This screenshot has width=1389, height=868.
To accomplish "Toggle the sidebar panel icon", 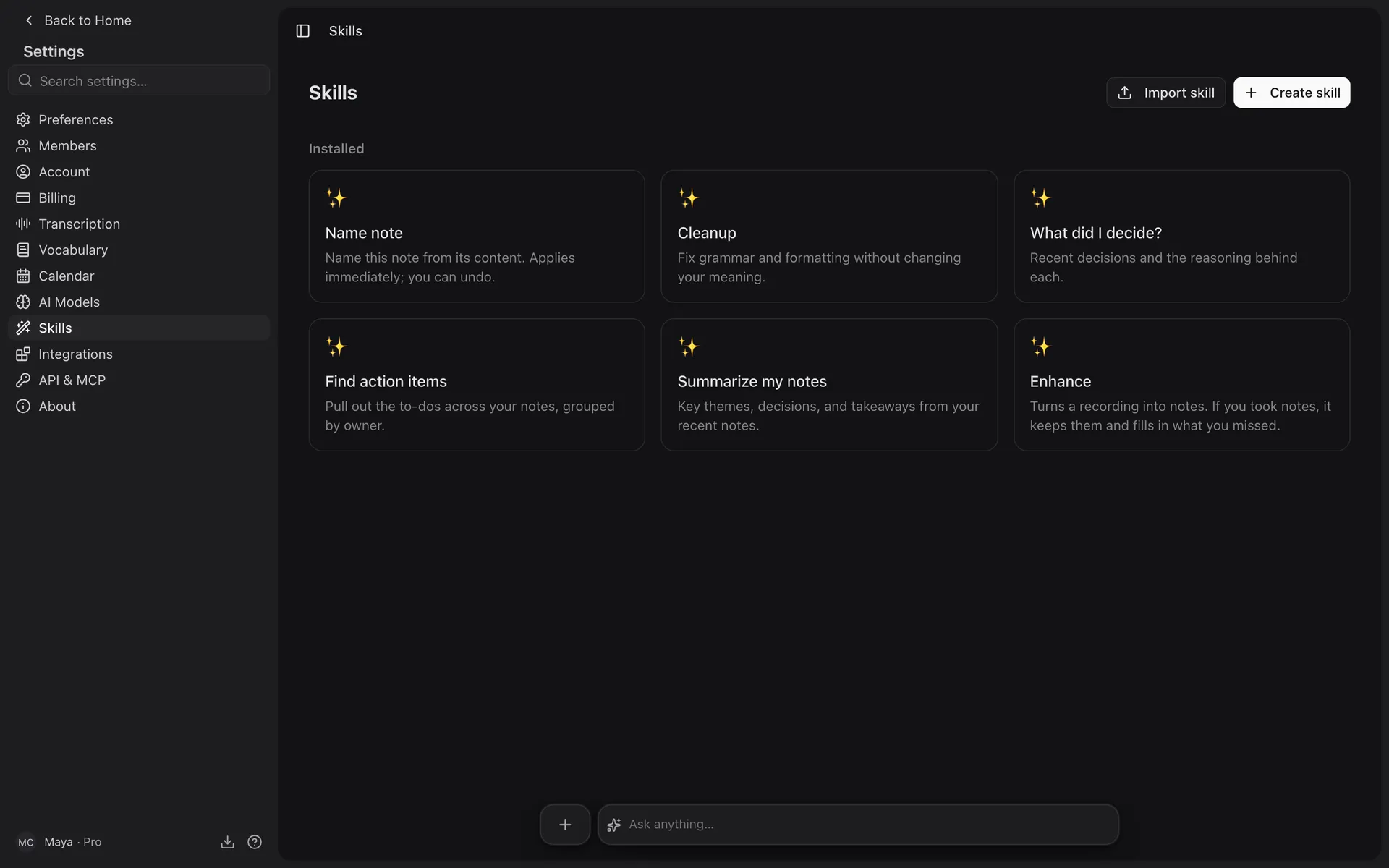I will [x=302, y=31].
